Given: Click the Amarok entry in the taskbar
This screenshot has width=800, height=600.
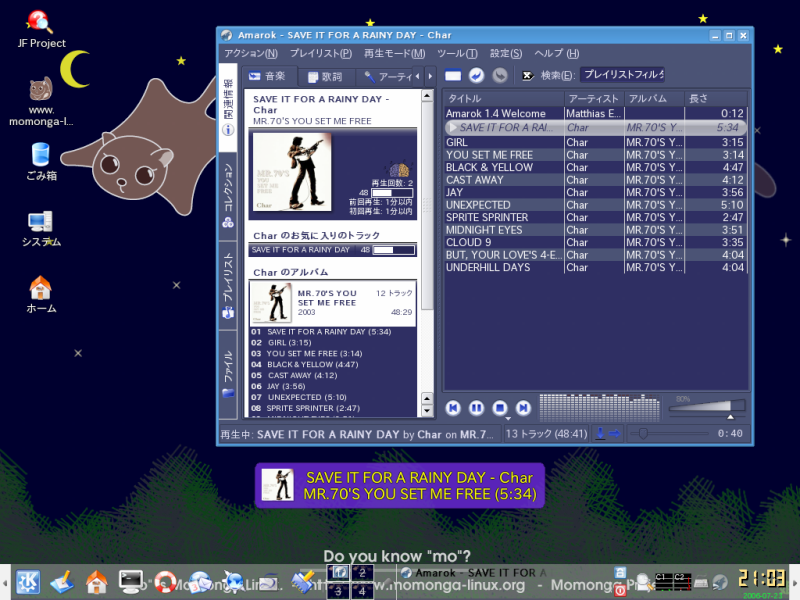Looking at the screenshot, I should point(474,573).
